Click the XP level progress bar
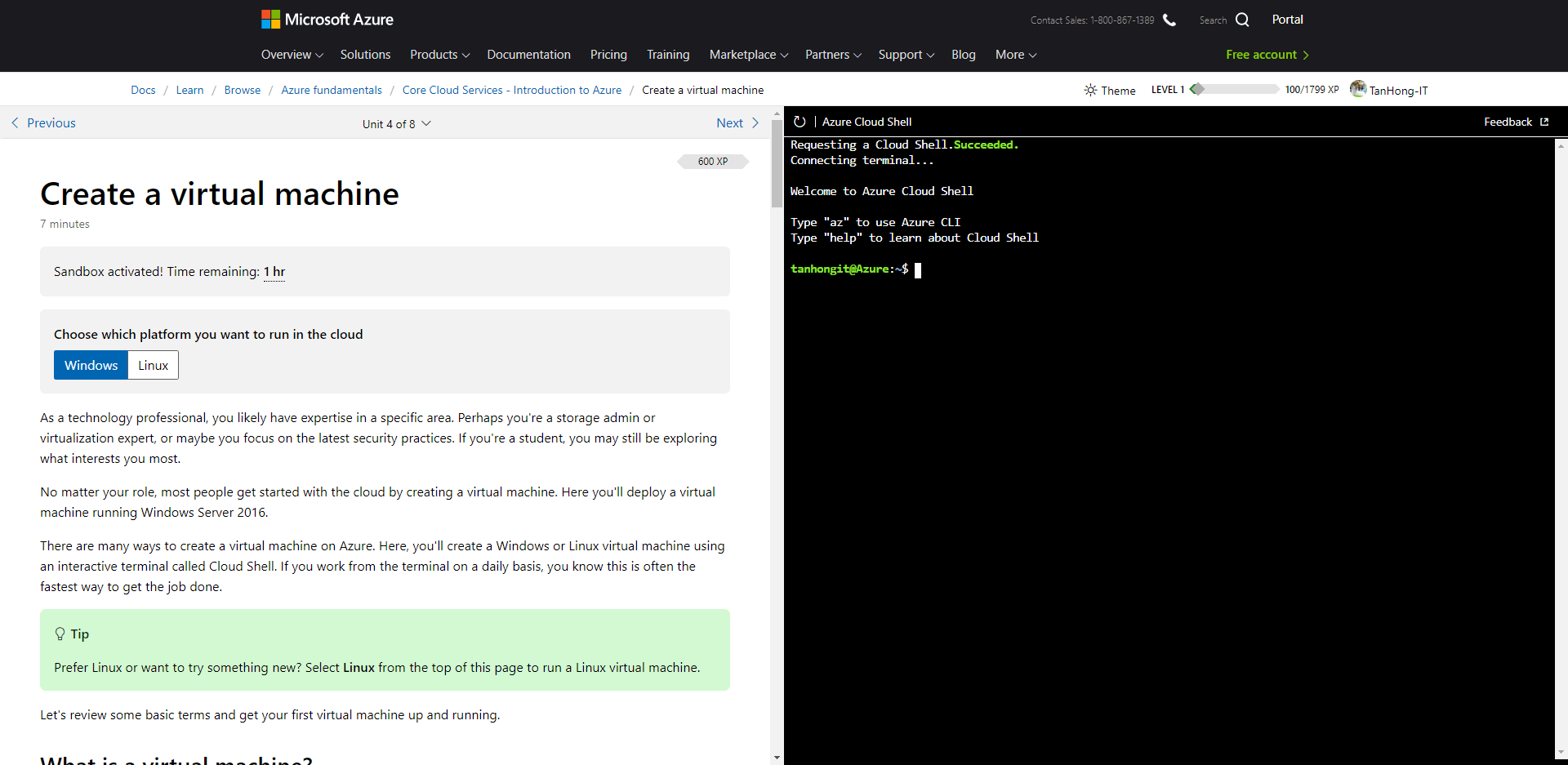1568x765 pixels. pyautogui.click(x=1235, y=89)
